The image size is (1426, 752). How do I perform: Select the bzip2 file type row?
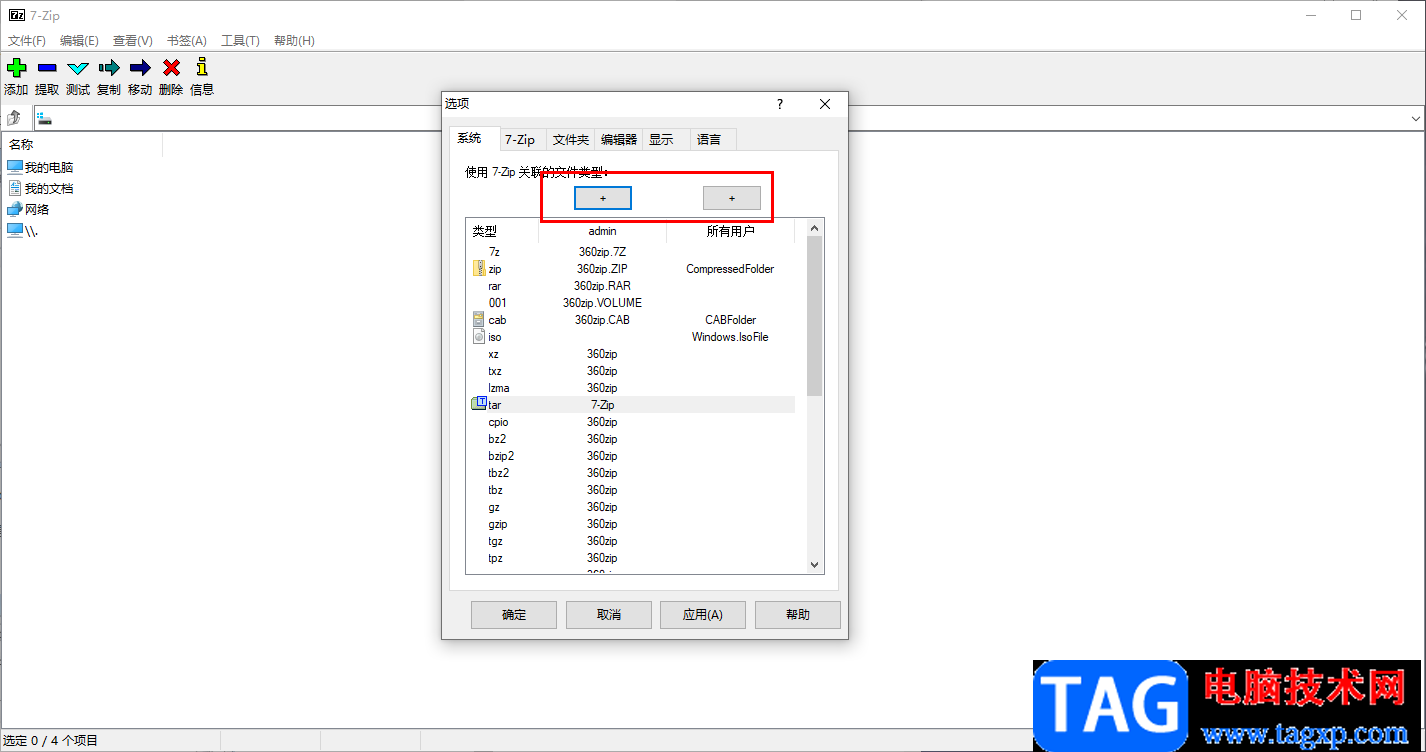click(x=632, y=456)
